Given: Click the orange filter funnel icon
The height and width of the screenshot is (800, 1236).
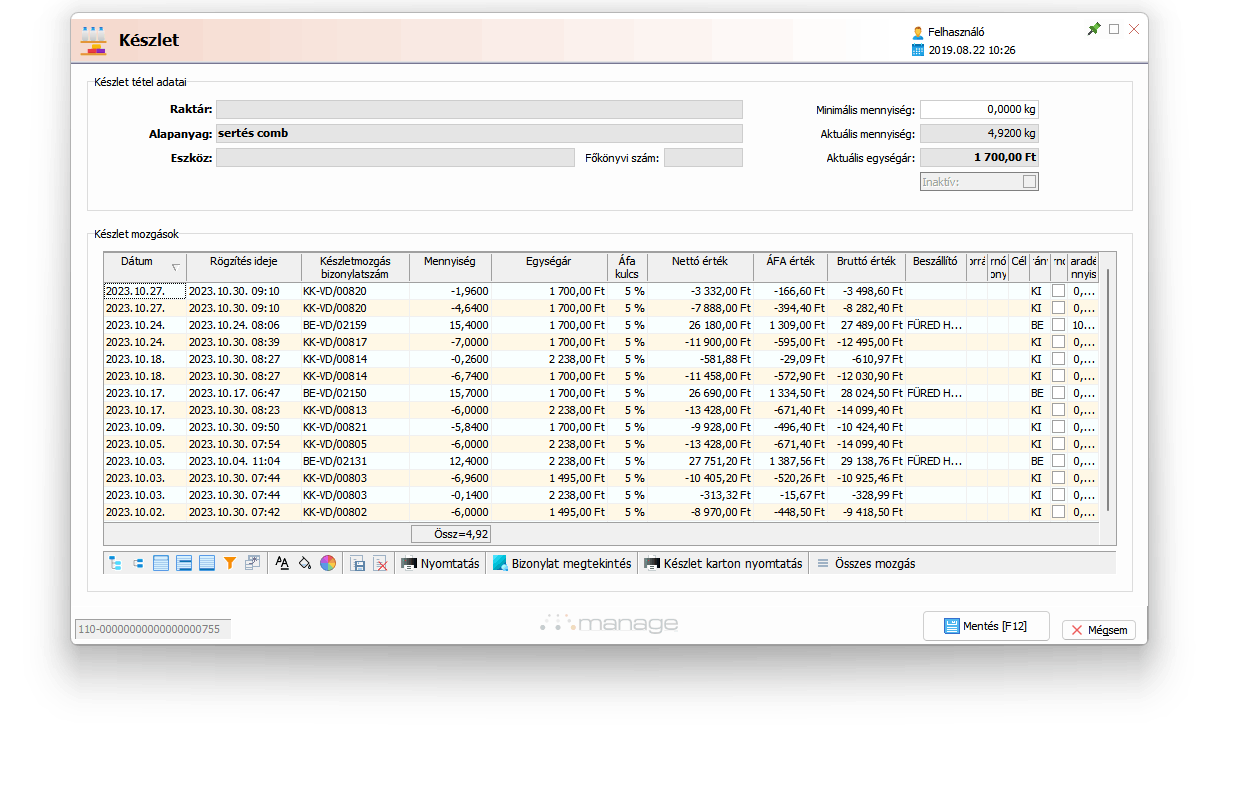Looking at the screenshot, I should pyautogui.click(x=229, y=564).
